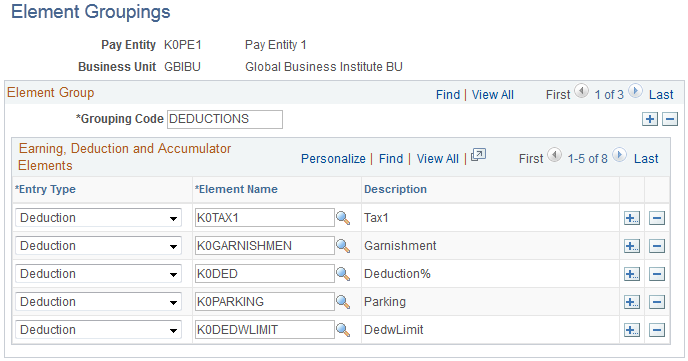
Task: Click the K0TAX1 element name field
Action: pyautogui.click(x=265, y=218)
